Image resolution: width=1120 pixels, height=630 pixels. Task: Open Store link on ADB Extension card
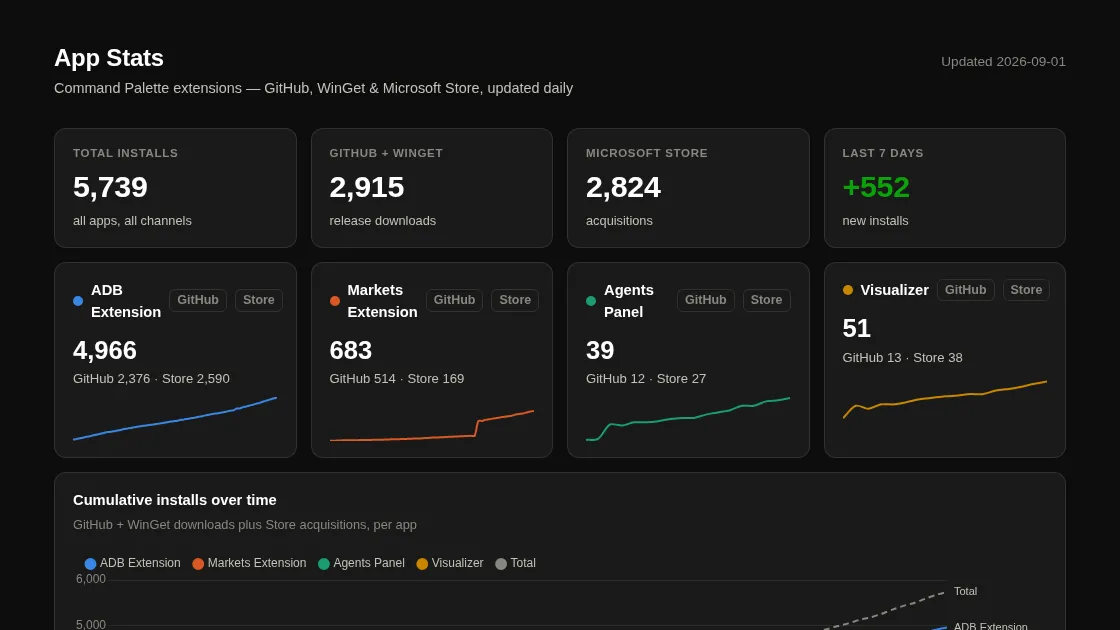(259, 300)
